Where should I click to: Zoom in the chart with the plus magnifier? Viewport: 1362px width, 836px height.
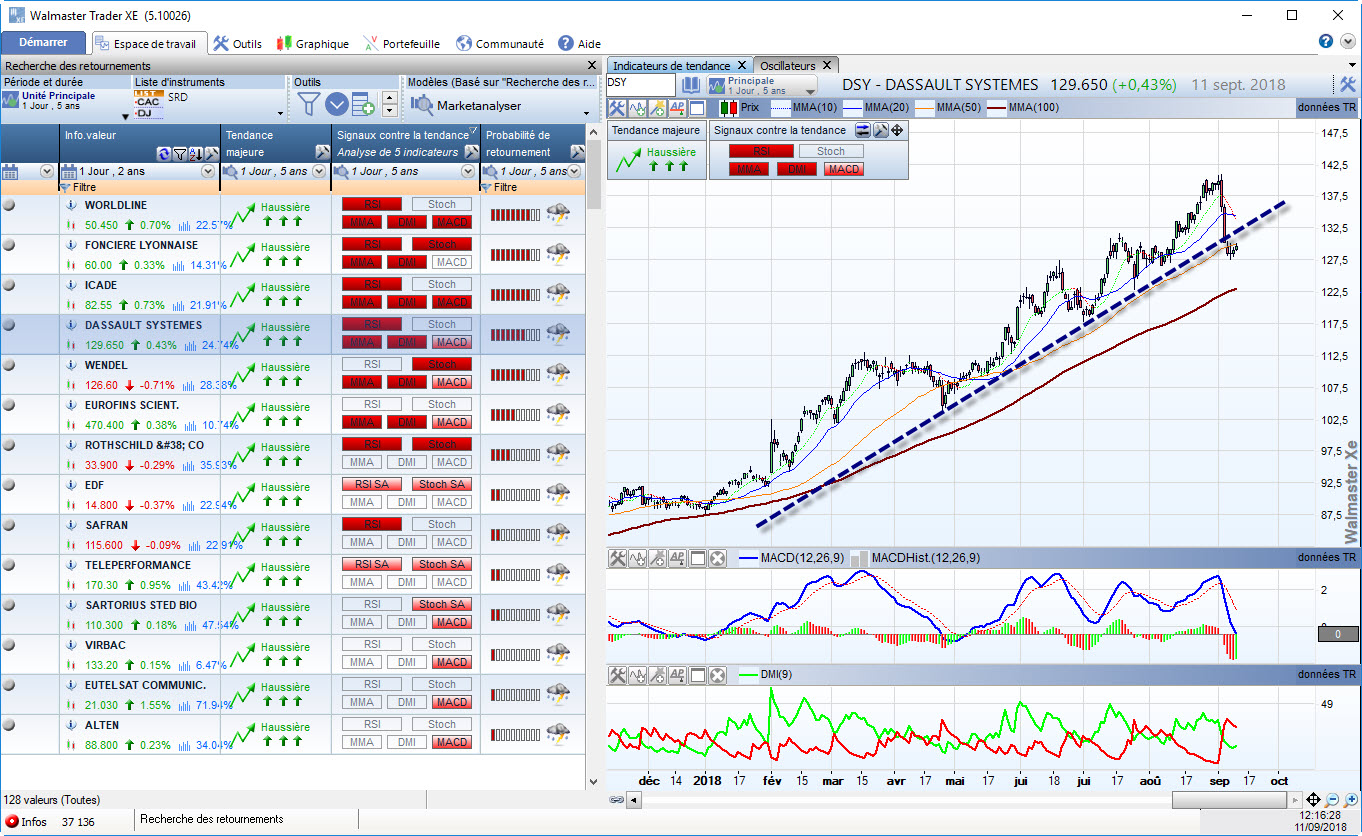(1350, 800)
